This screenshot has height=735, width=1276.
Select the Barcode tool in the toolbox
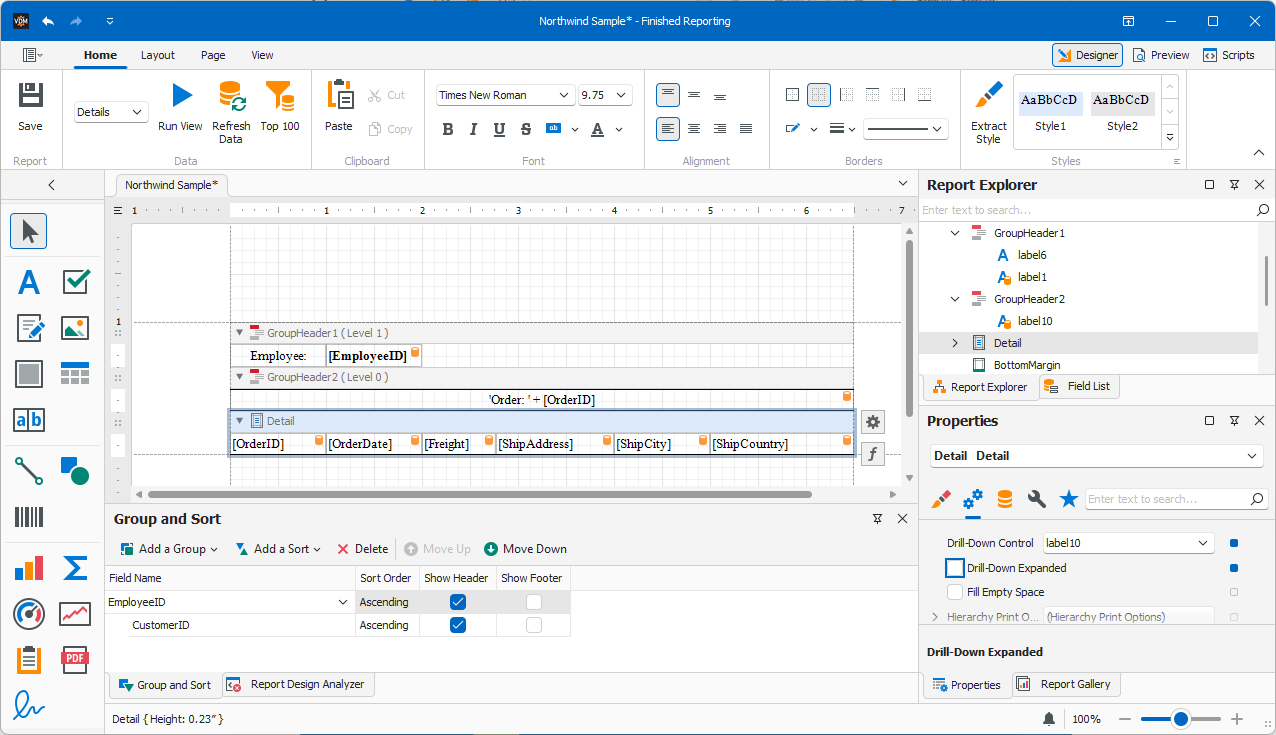click(28, 517)
